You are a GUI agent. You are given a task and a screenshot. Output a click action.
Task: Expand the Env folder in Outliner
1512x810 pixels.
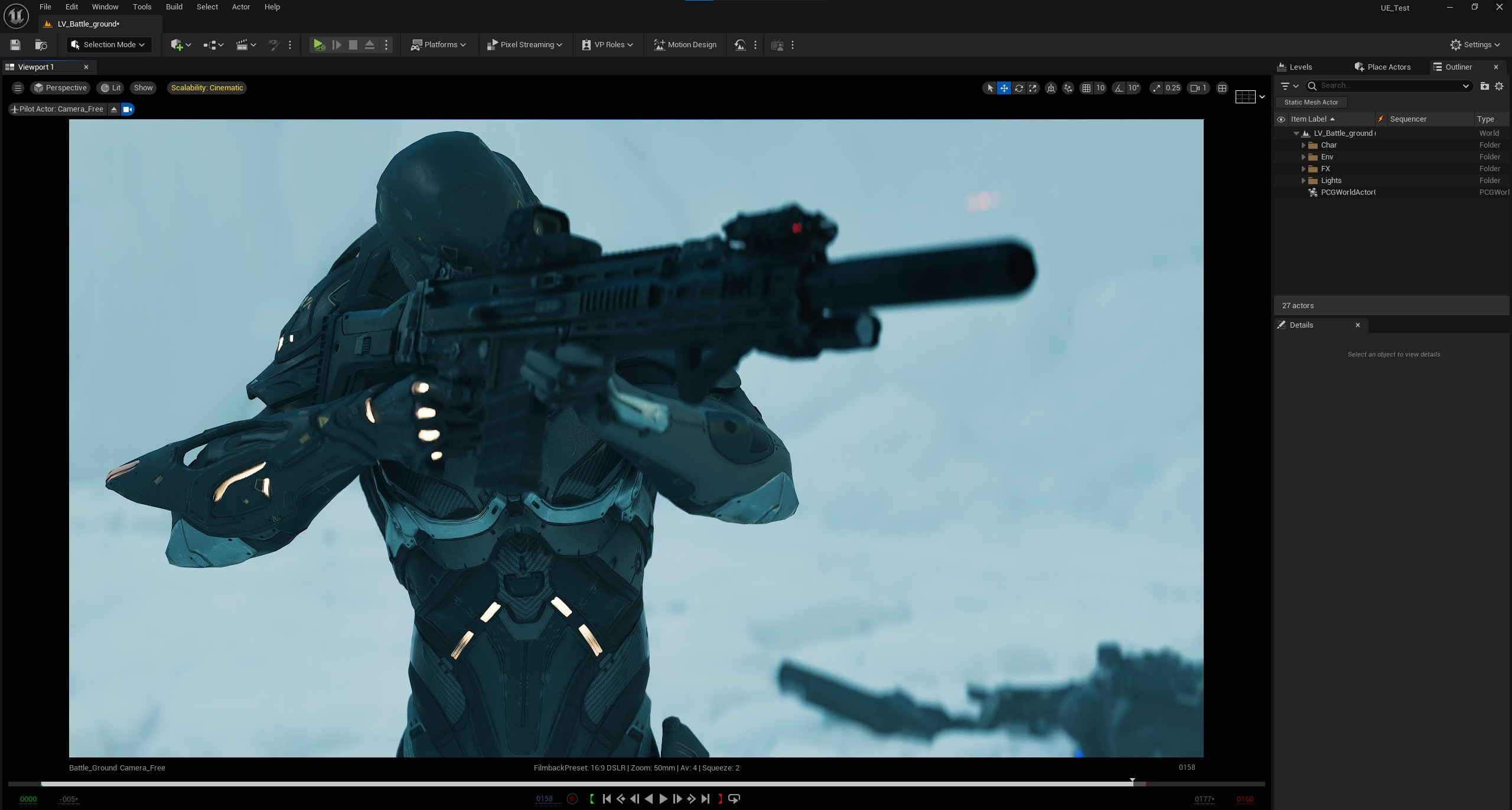click(1303, 157)
